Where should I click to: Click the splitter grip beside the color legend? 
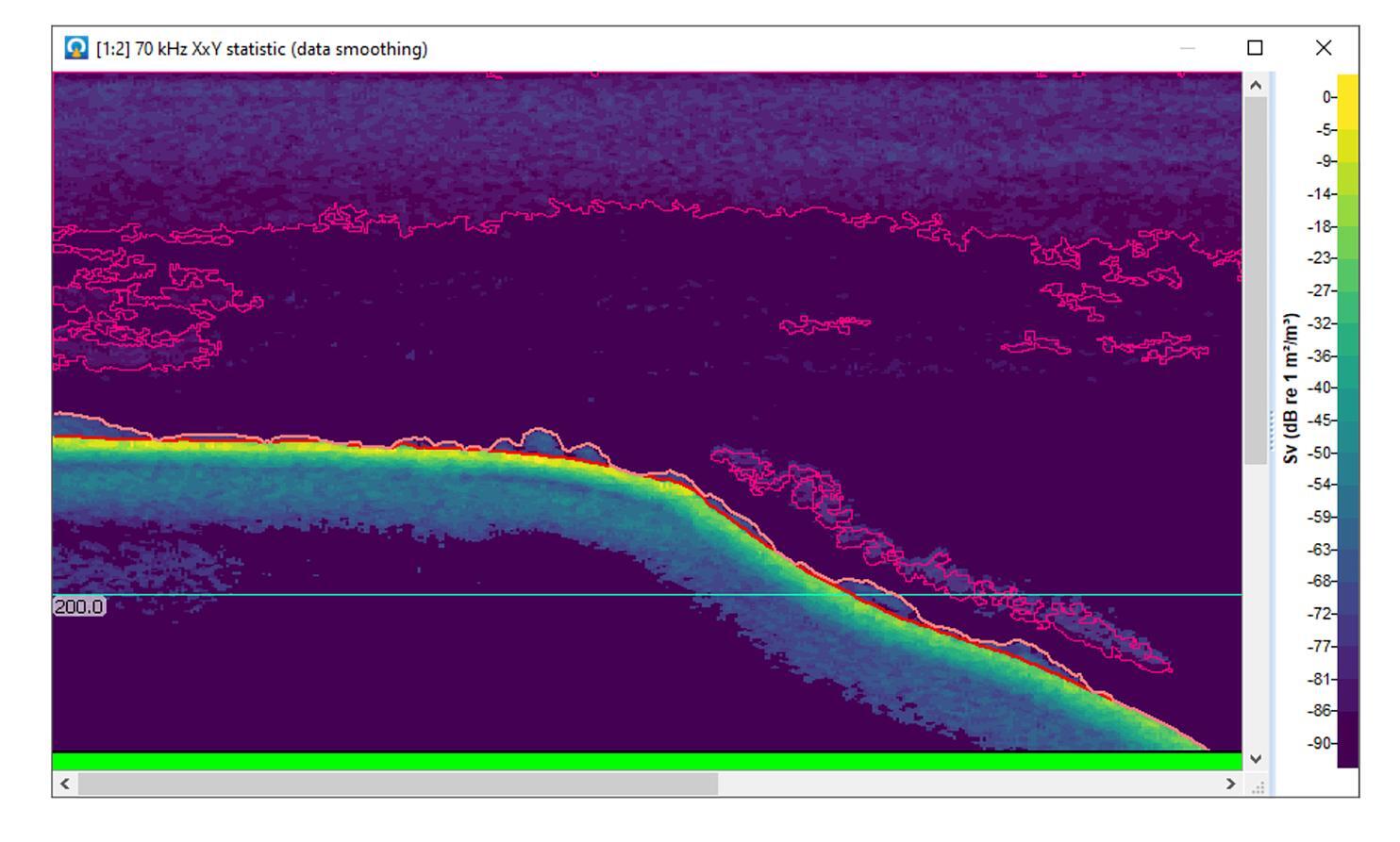click(x=1272, y=432)
